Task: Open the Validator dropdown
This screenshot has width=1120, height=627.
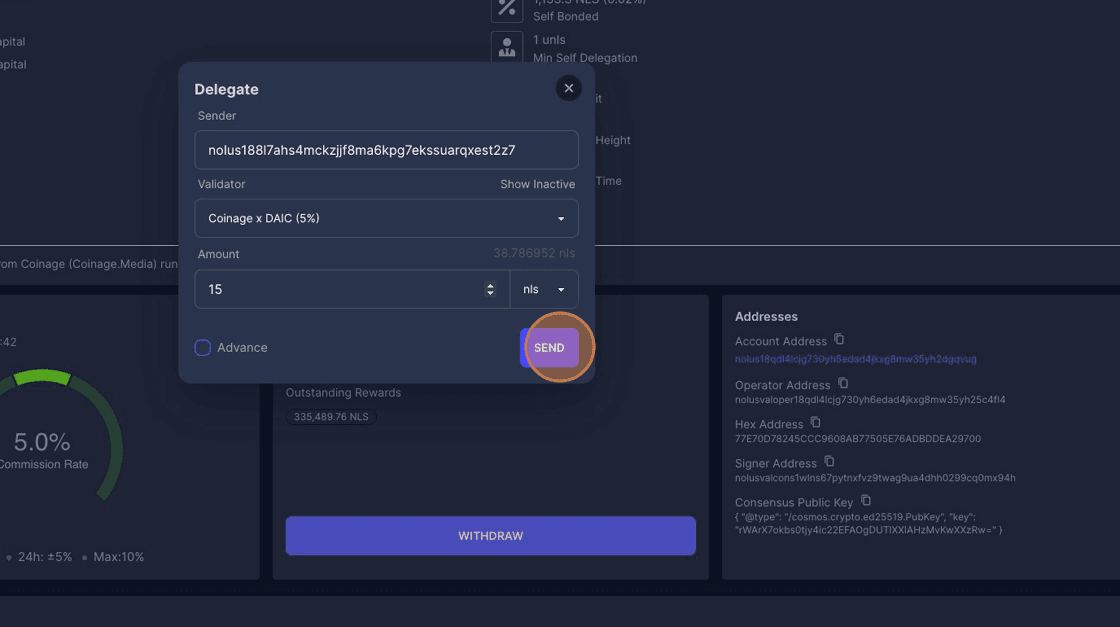Action: click(x=386, y=218)
